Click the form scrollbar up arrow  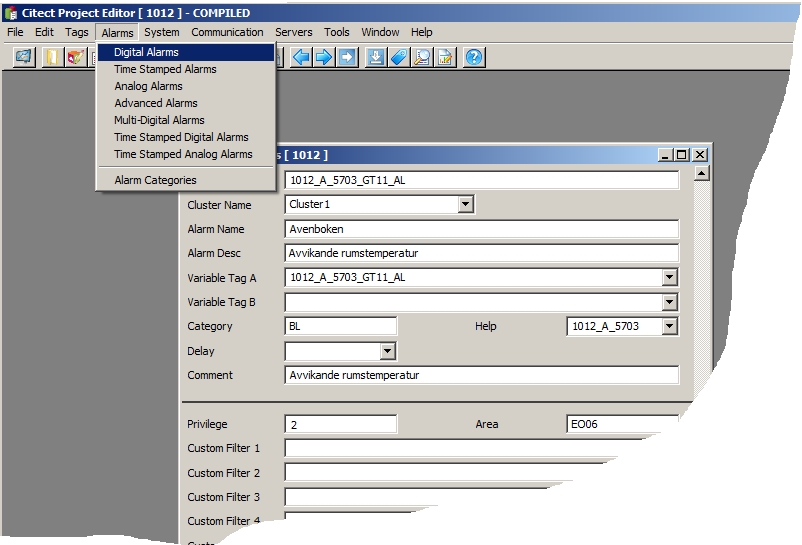702,174
